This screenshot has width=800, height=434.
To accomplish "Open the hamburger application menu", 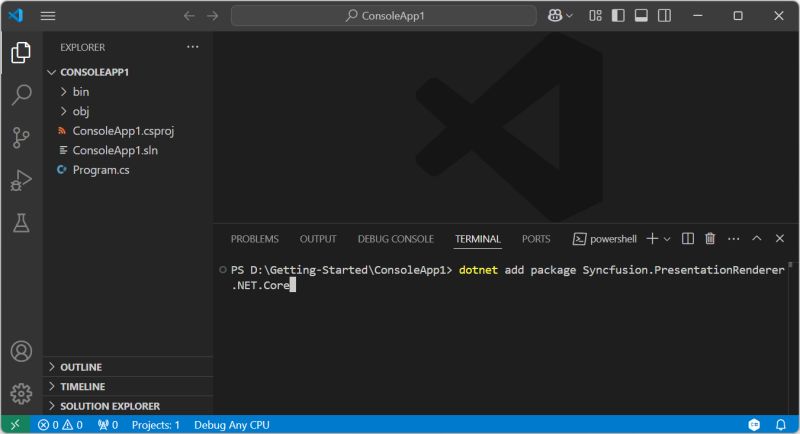I will click(x=48, y=16).
